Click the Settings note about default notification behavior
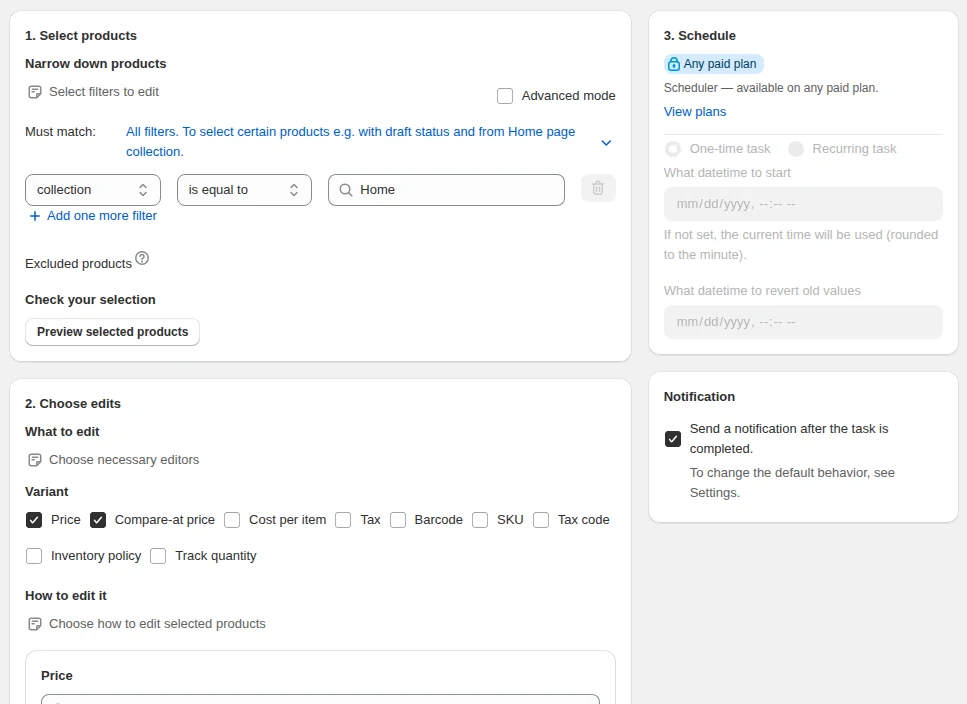The width and height of the screenshot is (967, 704). tap(792, 483)
